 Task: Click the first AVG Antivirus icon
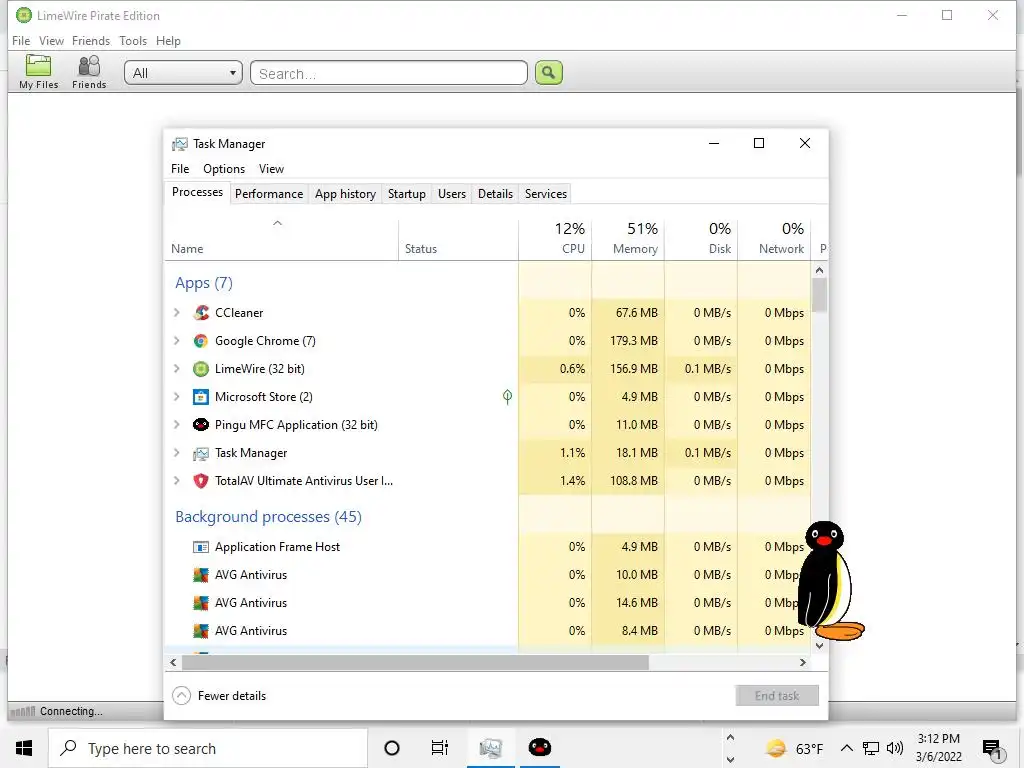click(x=201, y=575)
